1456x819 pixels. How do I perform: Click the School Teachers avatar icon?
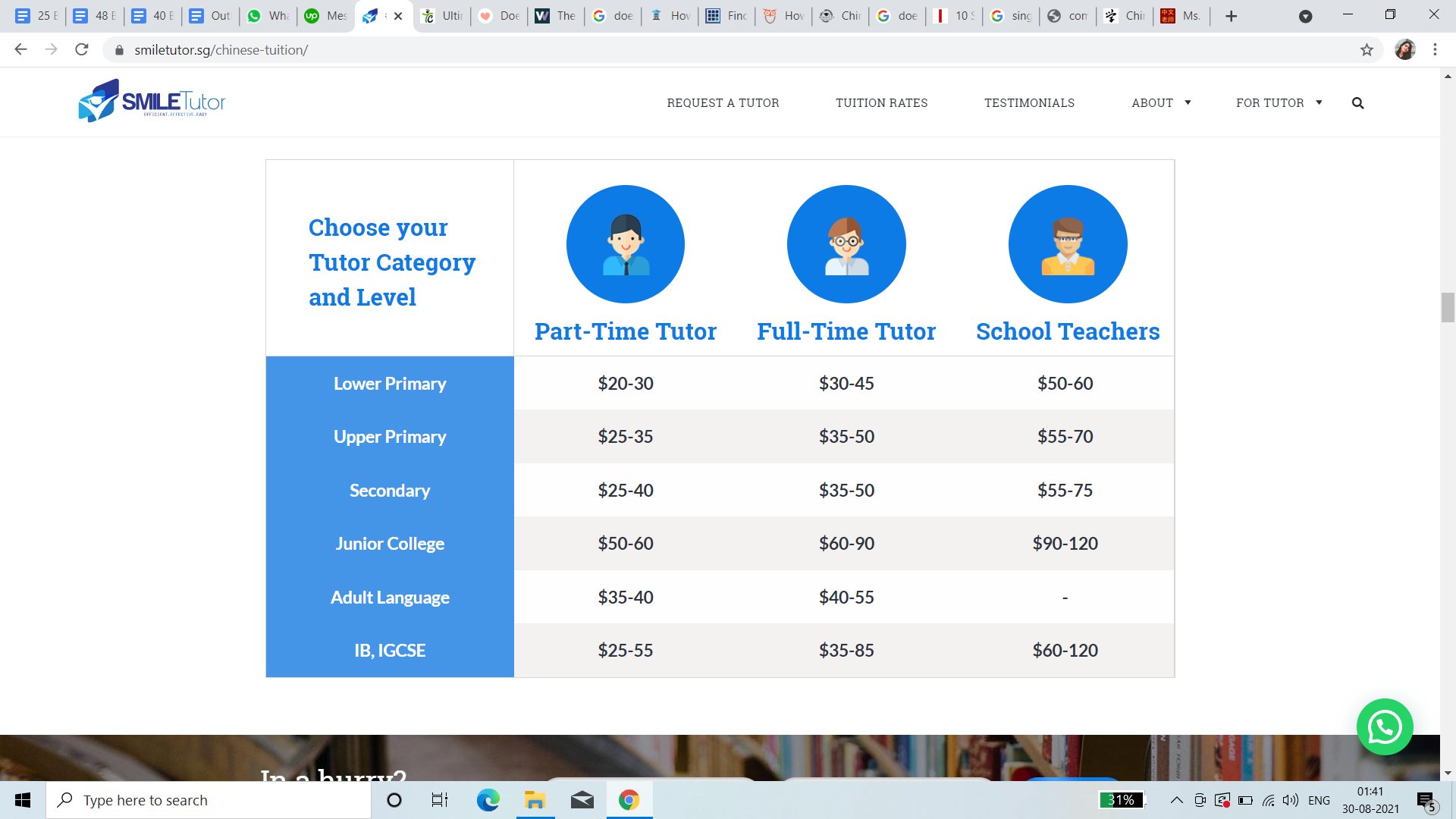coord(1067,244)
